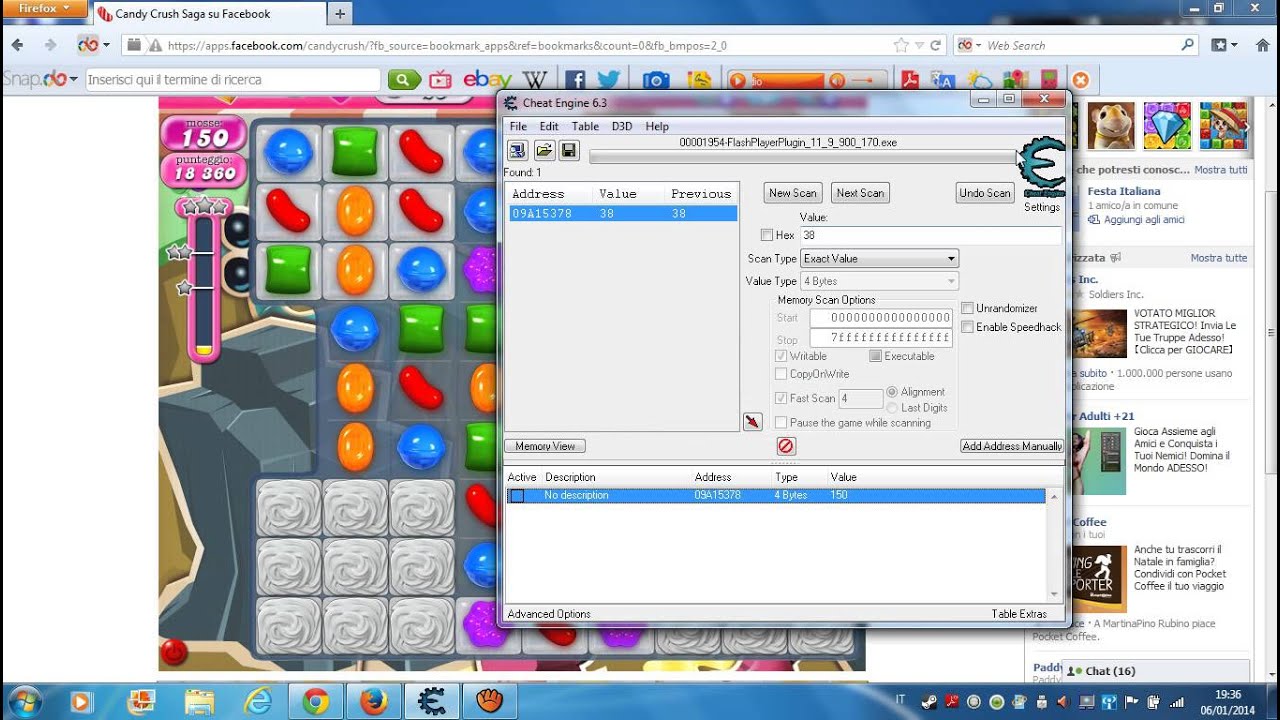Click the PDF converter toolbar icon

click(x=910, y=80)
